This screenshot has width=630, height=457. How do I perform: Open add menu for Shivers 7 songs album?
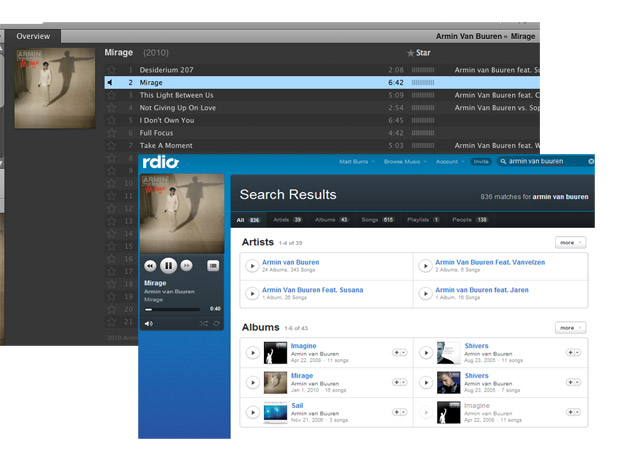click(x=573, y=382)
